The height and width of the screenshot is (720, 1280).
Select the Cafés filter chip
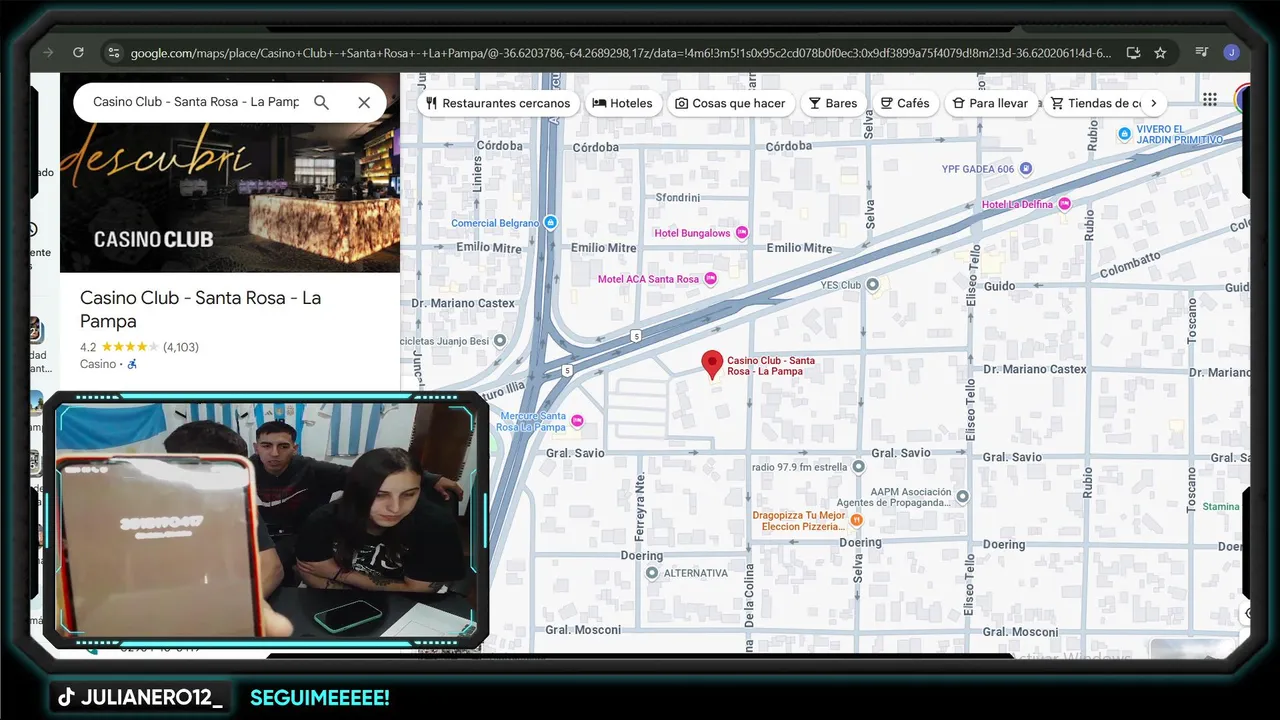(x=905, y=103)
